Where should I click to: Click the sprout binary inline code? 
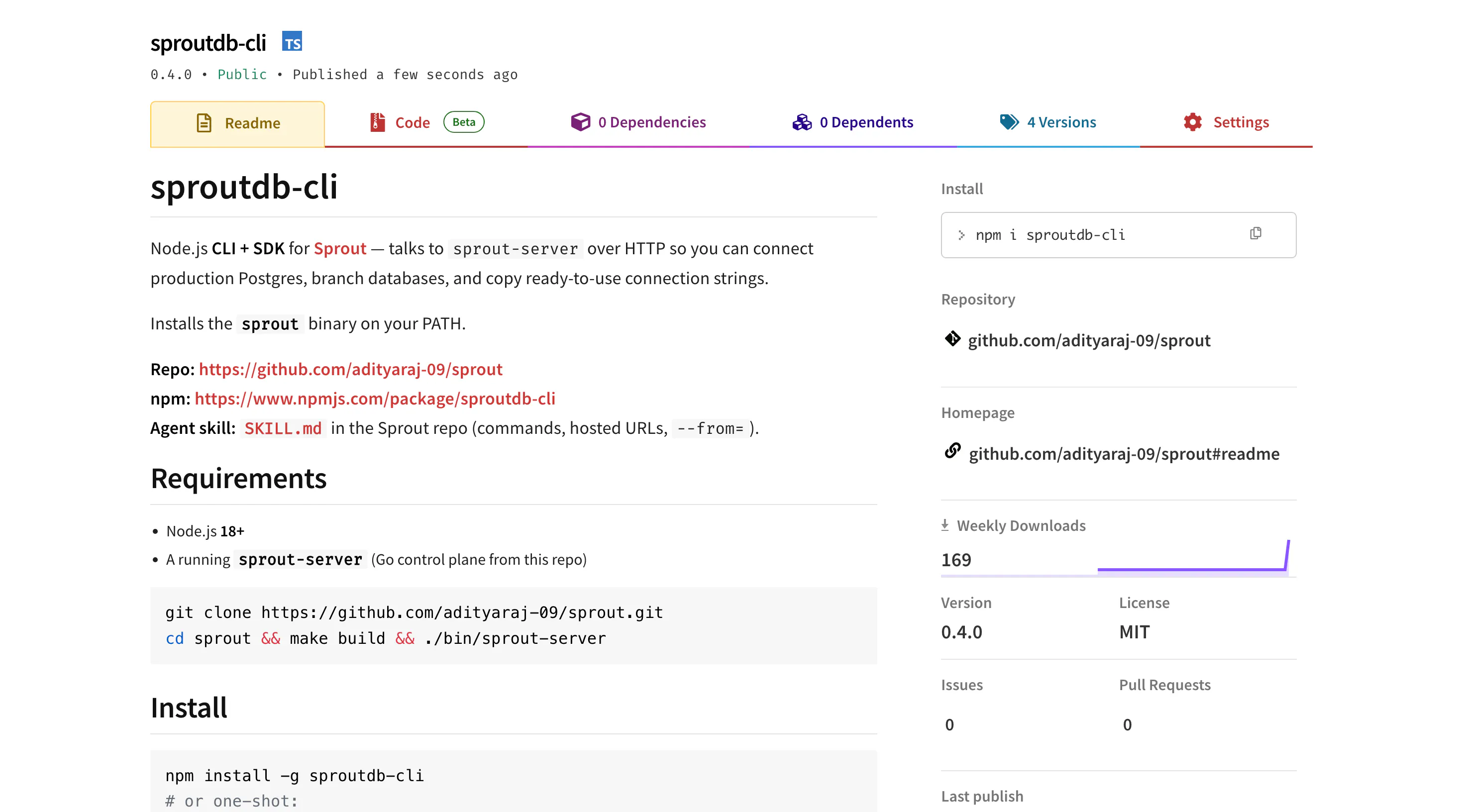[x=270, y=324]
